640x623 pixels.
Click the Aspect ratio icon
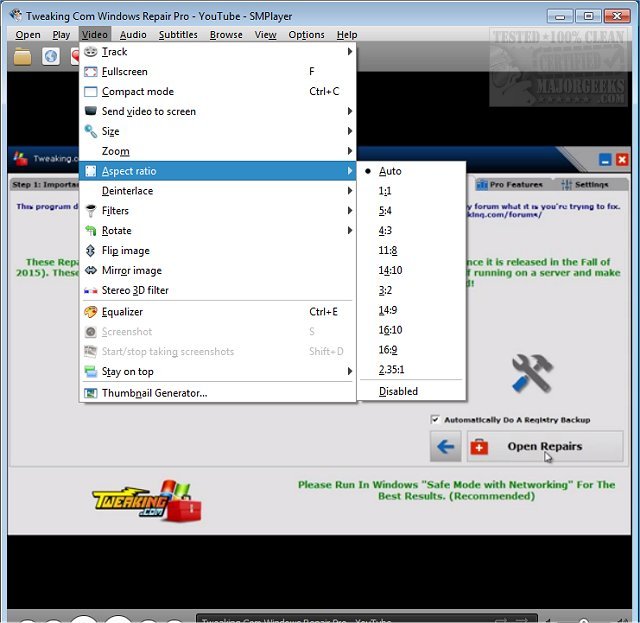coord(91,171)
